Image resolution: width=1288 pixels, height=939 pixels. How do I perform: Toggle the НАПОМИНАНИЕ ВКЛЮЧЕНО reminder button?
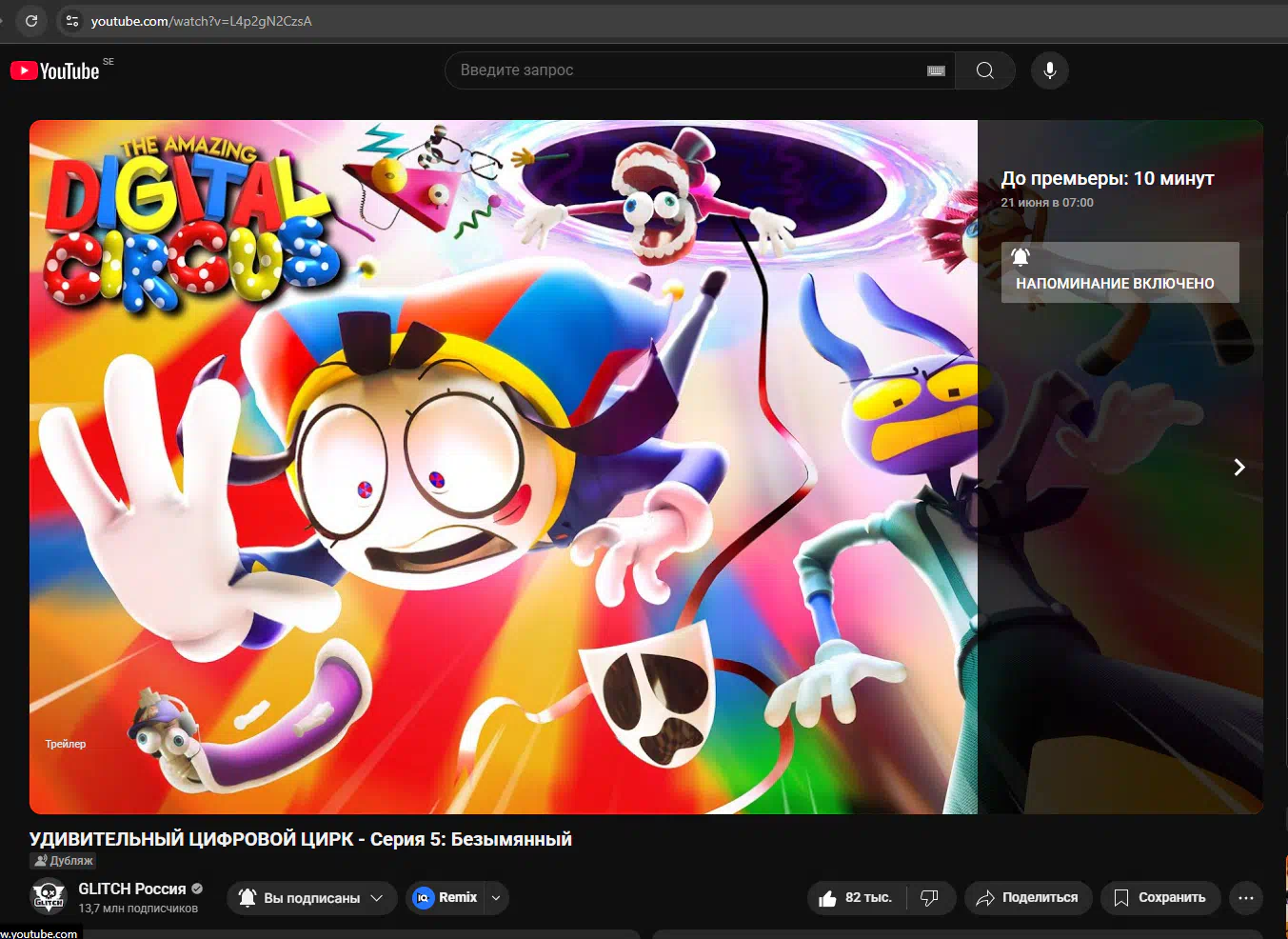coord(1120,272)
